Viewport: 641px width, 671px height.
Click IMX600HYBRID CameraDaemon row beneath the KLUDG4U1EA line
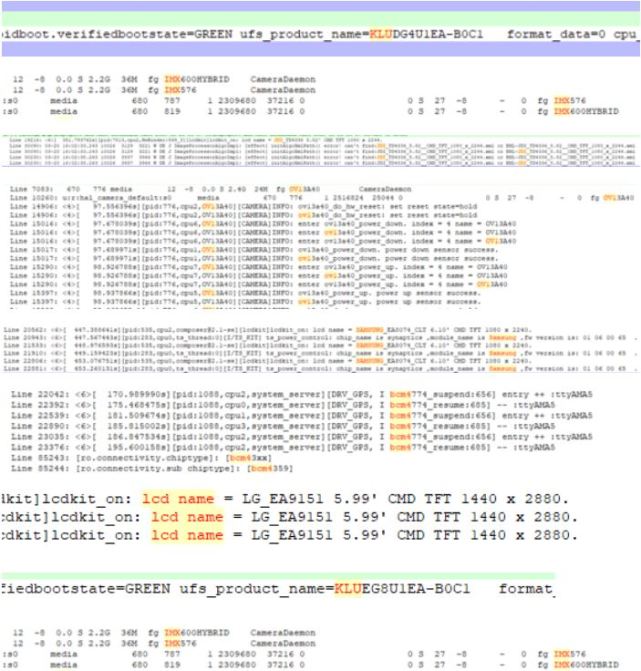[x=164, y=80]
